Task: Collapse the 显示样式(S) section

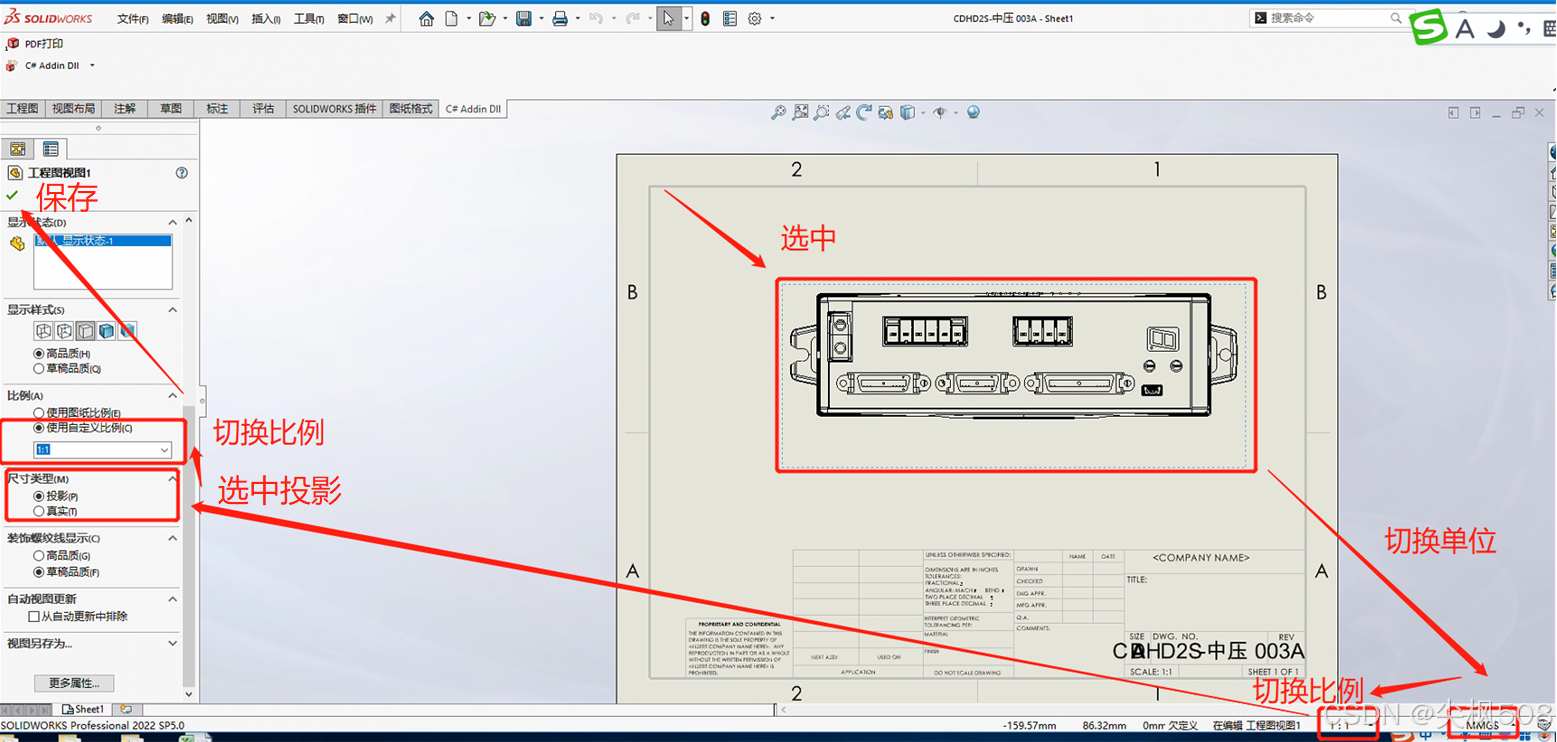Action: pyautogui.click(x=173, y=310)
